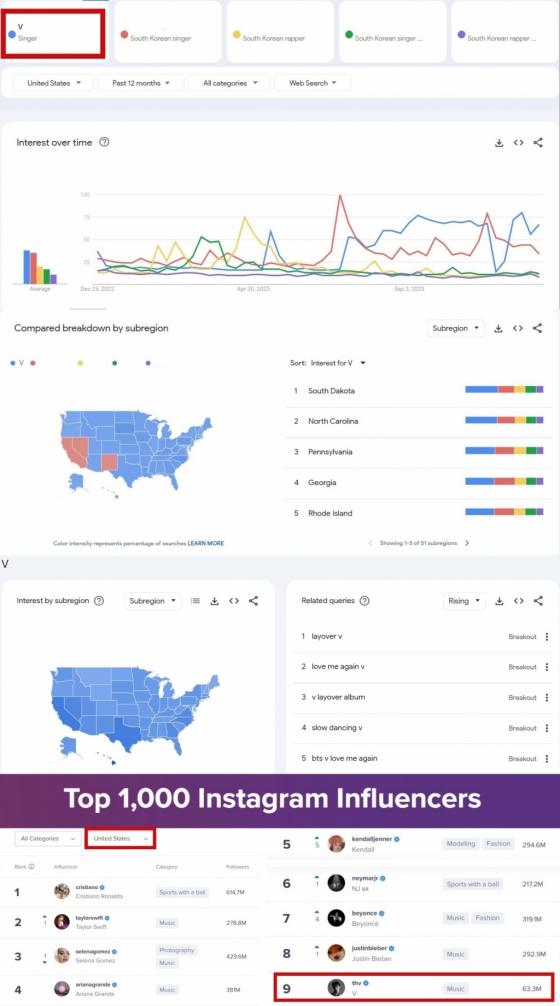Download the Interest by subregion data
Screen dimensions: 560x1006
(x=214, y=601)
